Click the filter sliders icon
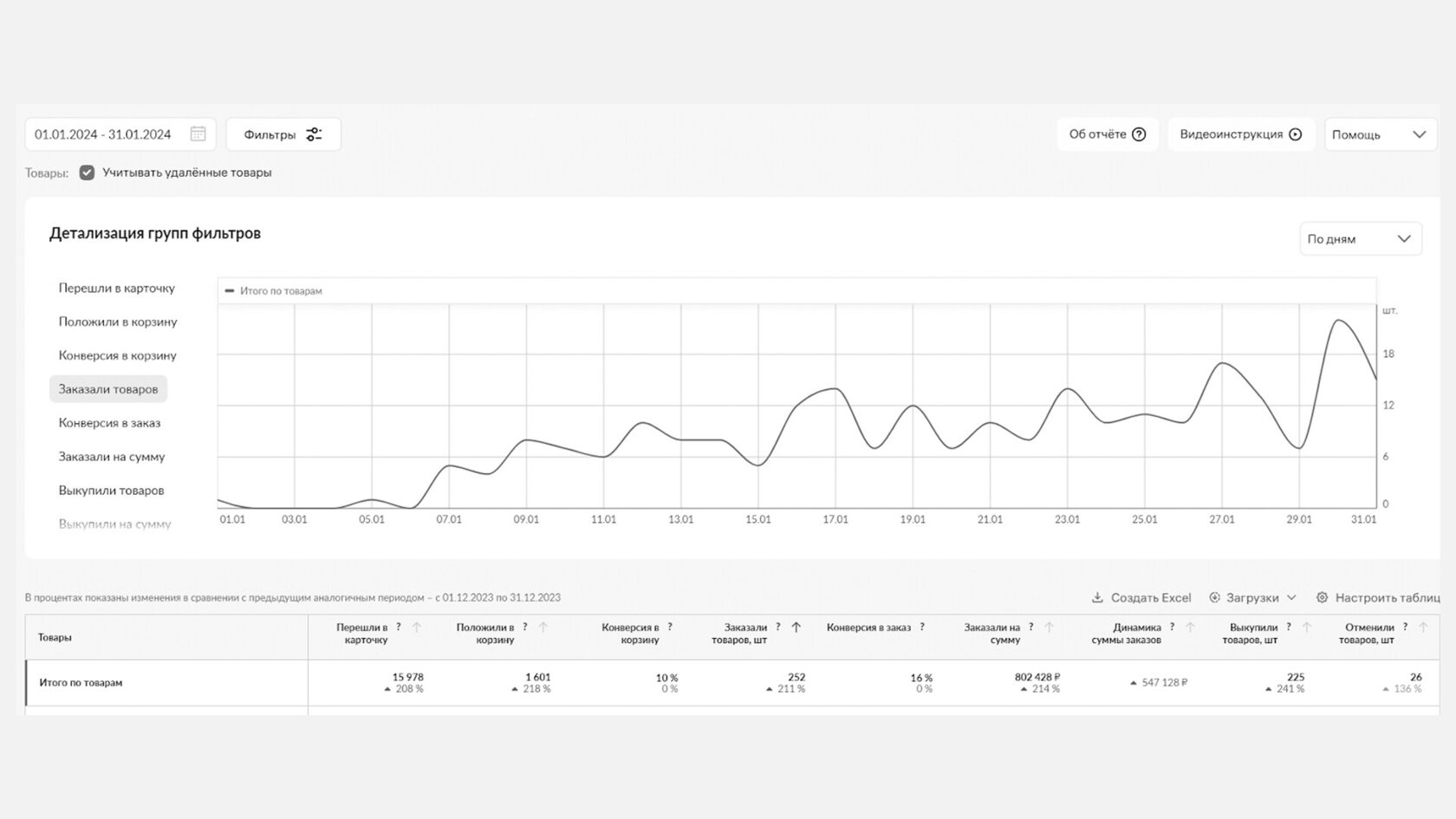 pyautogui.click(x=314, y=134)
